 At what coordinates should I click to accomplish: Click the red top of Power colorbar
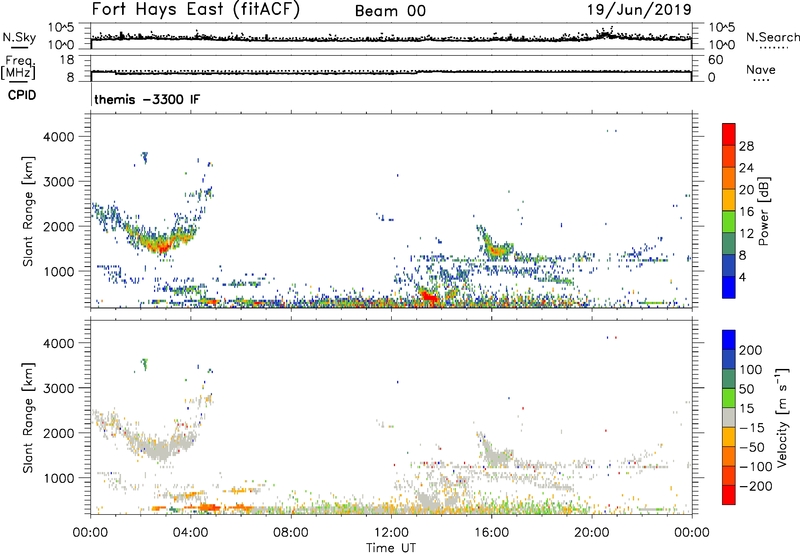tap(729, 134)
